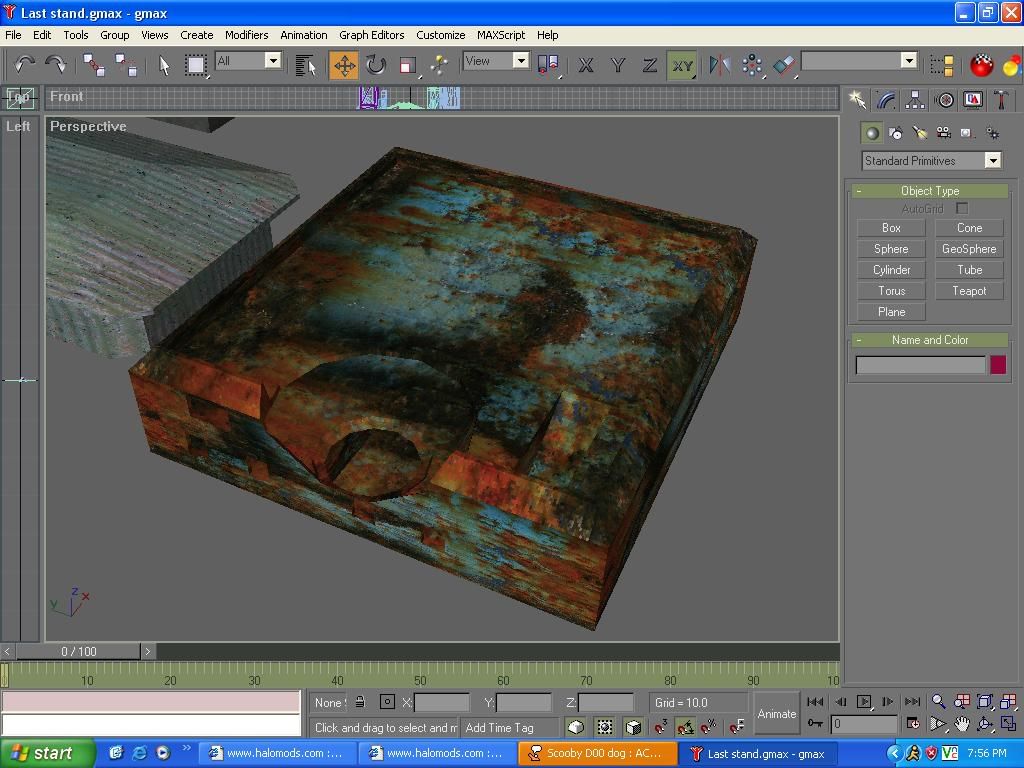The height and width of the screenshot is (768, 1024).
Task: Open the Customize menu
Action: coord(440,35)
